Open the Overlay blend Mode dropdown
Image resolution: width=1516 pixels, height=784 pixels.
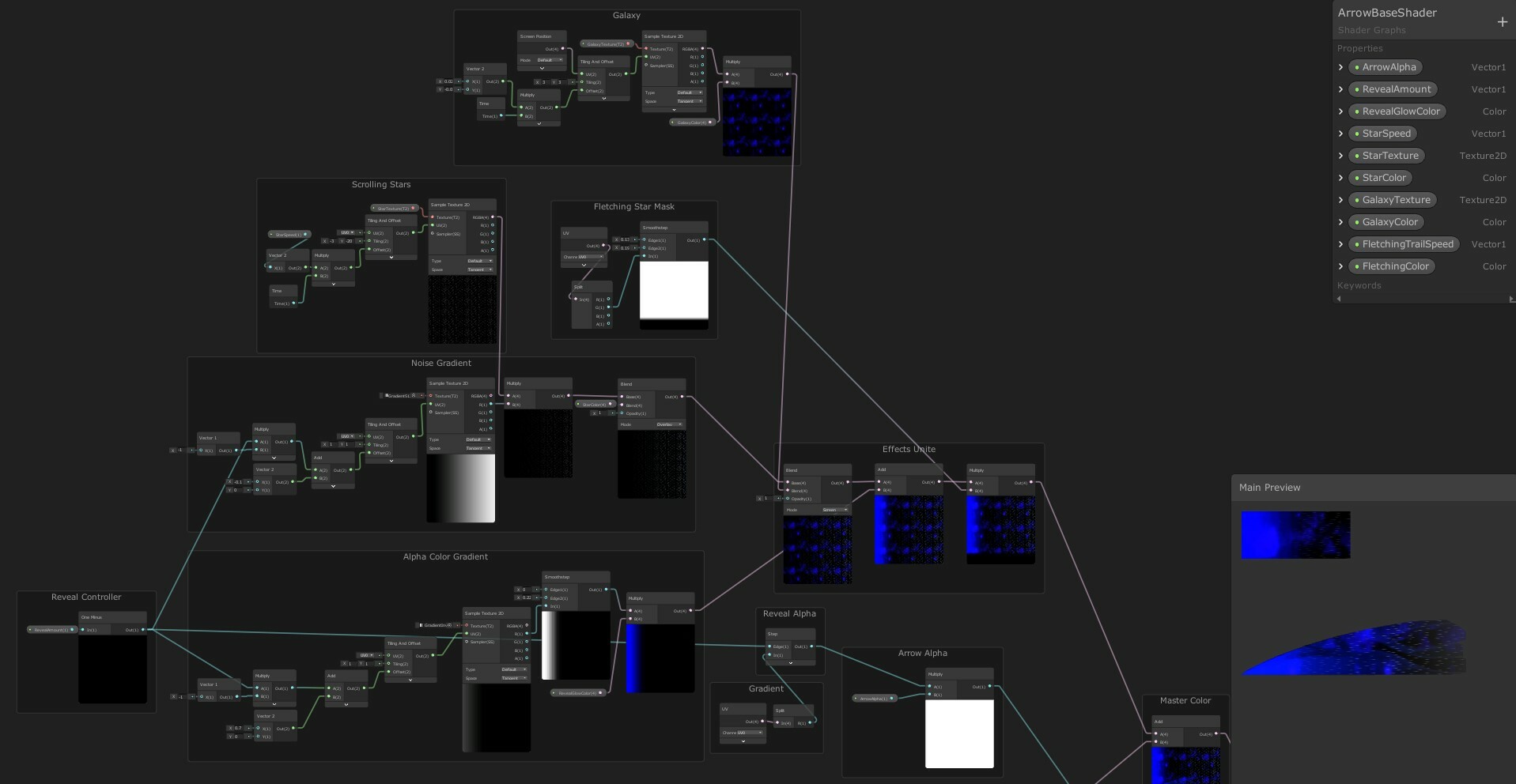[x=668, y=424]
